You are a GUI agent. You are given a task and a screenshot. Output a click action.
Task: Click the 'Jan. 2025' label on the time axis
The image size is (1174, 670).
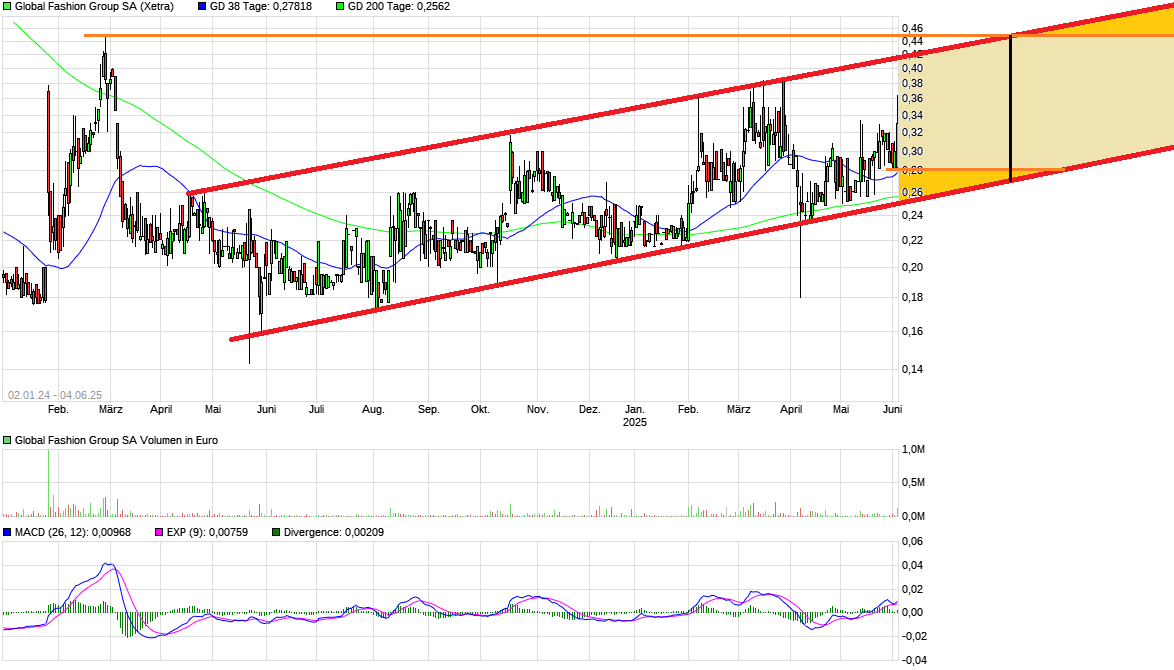click(x=635, y=415)
